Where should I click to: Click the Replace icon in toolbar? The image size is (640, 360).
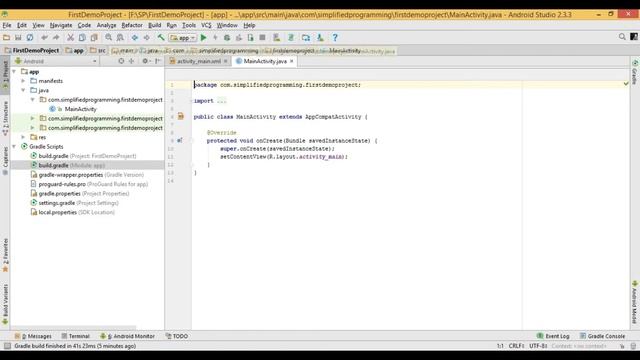tap(120, 38)
